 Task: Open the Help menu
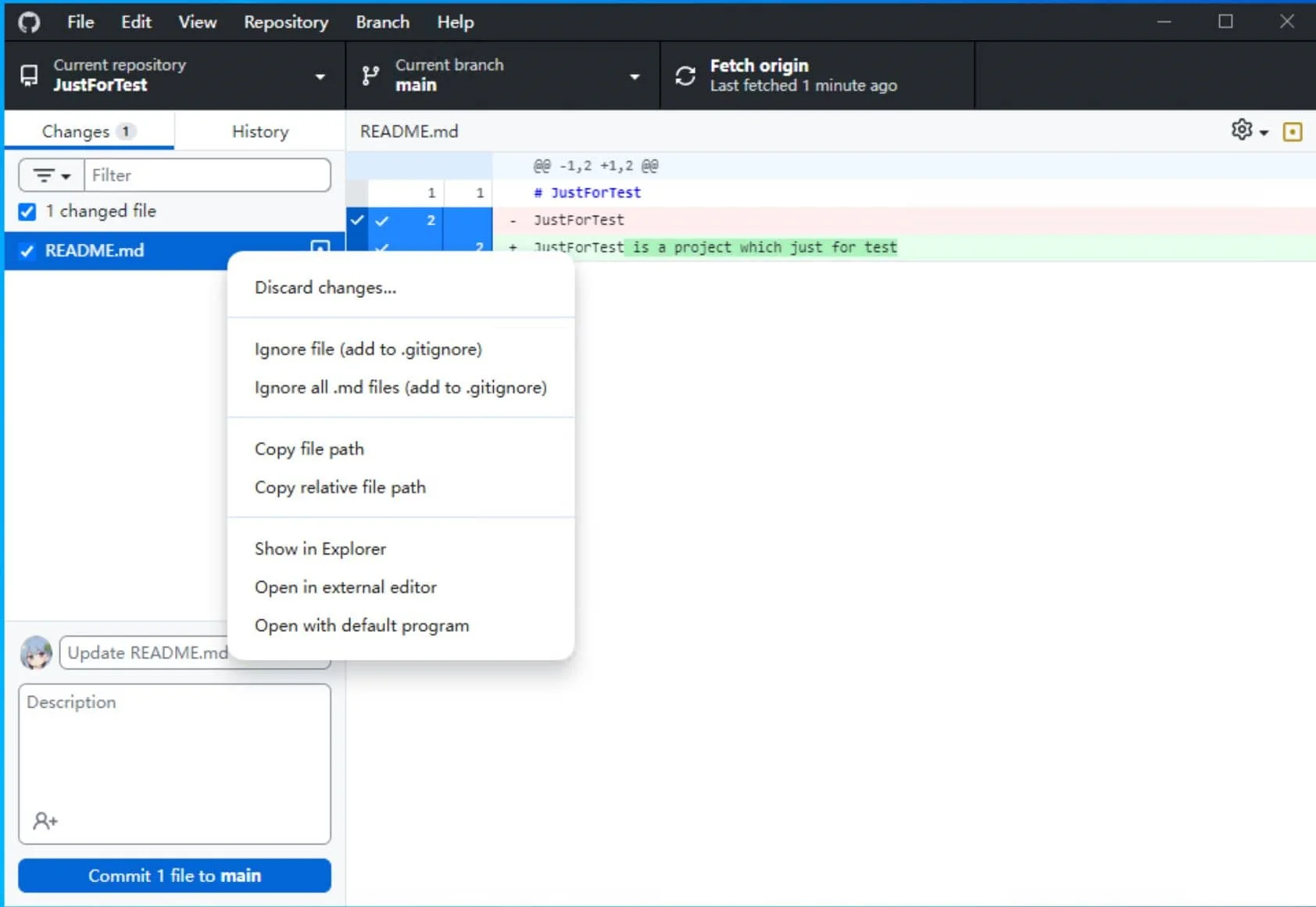[455, 22]
